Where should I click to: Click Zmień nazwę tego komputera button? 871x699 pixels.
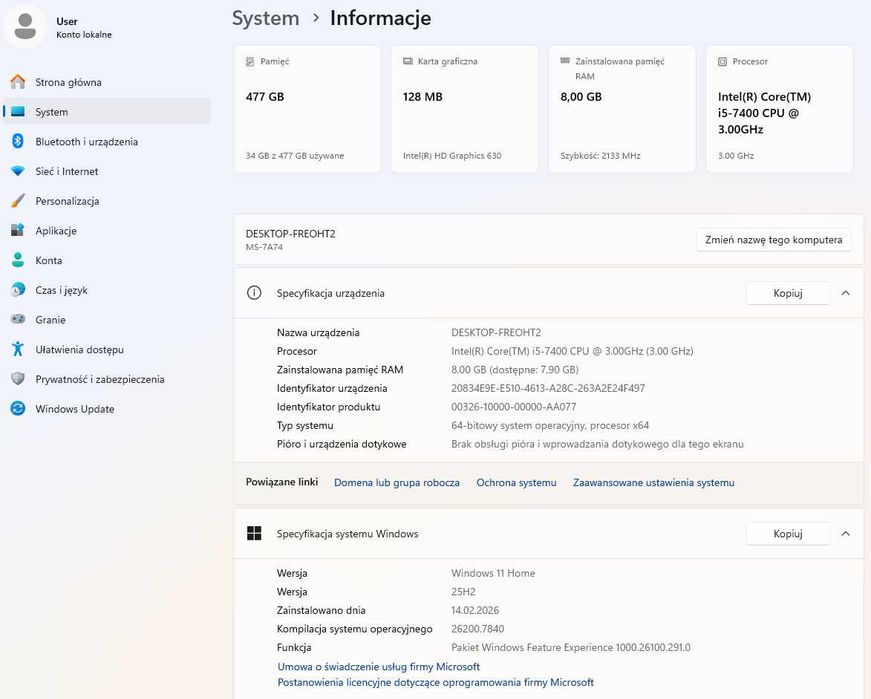click(773, 240)
